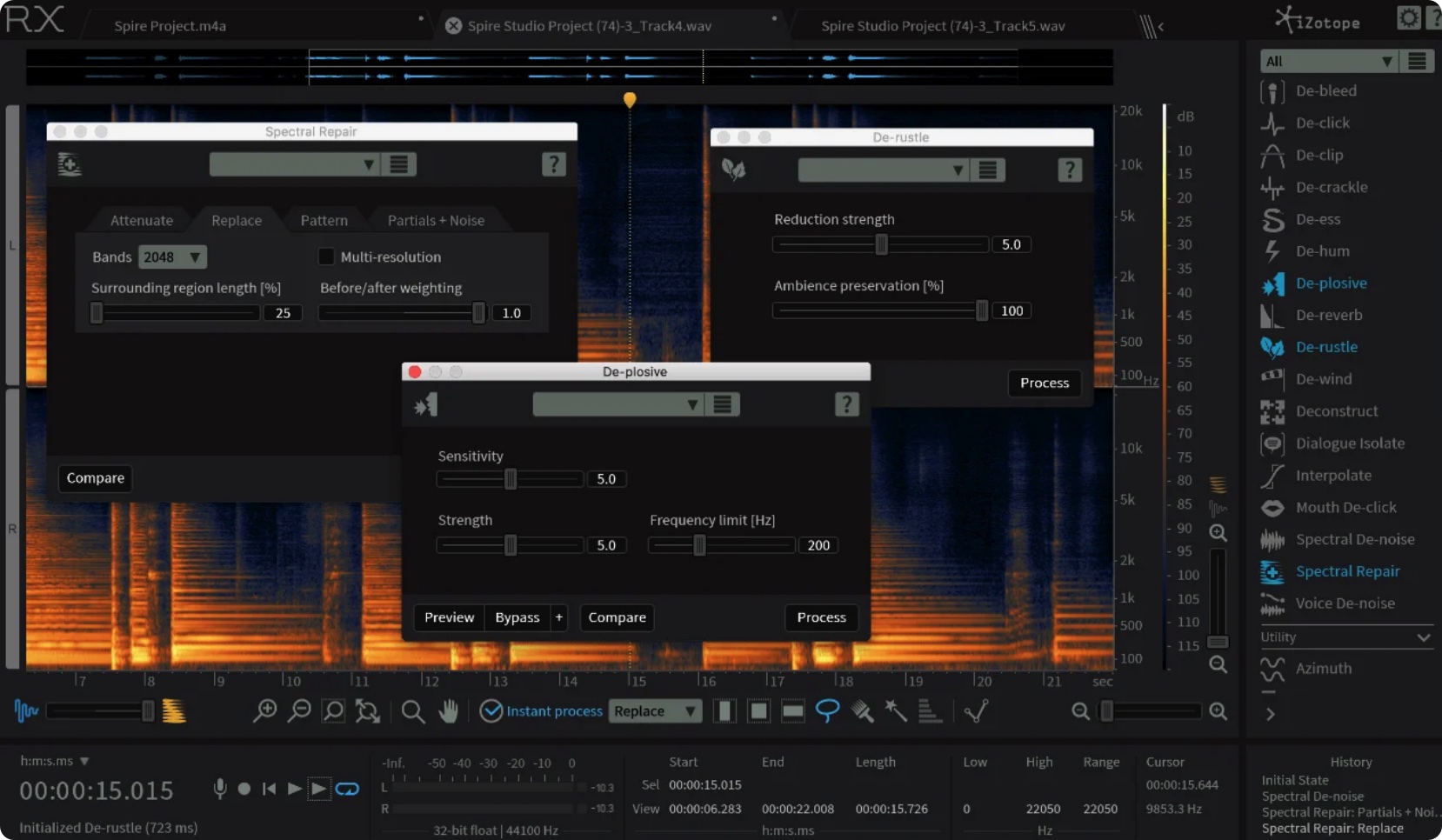Viewport: 1442px width, 840px height.
Task: Select the Spectral De-noise module
Action: coord(1354,540)
